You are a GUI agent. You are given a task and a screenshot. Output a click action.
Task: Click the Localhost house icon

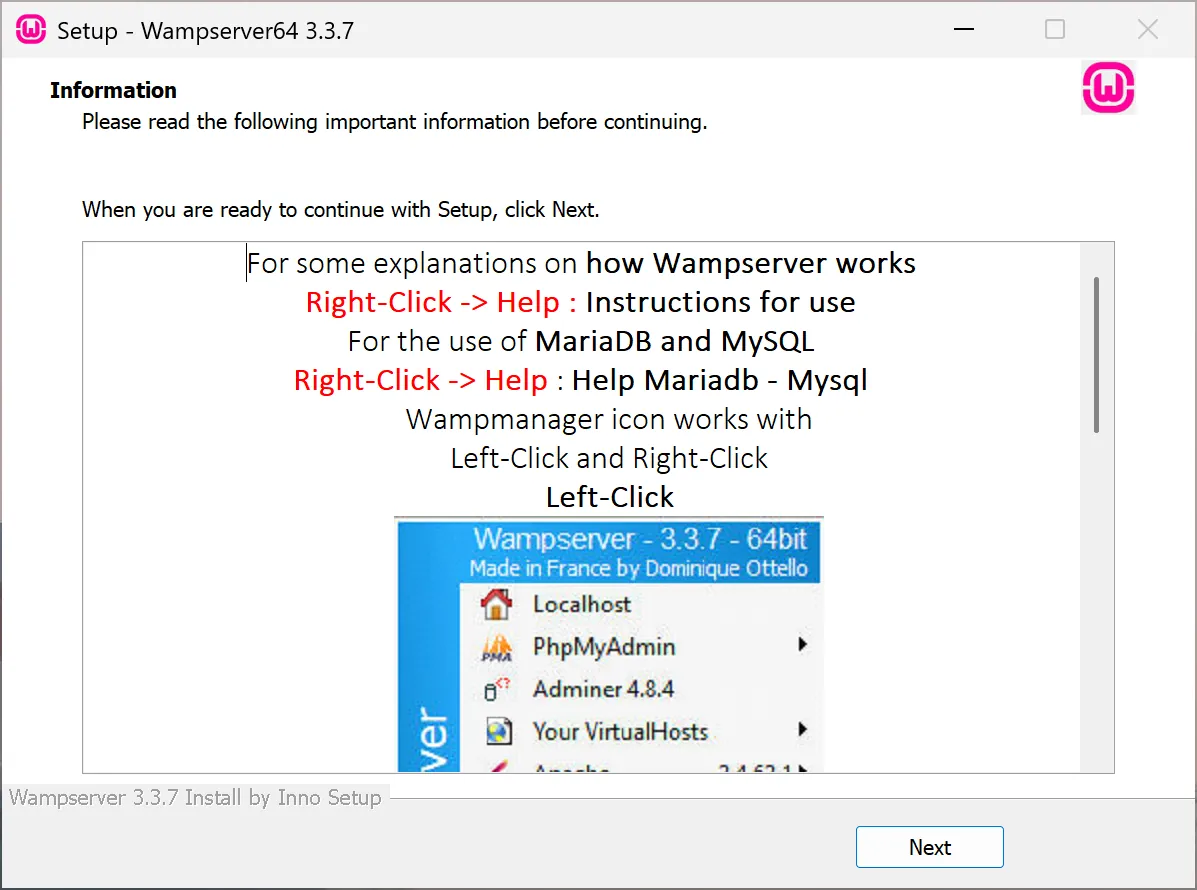(x=496, y=604)
